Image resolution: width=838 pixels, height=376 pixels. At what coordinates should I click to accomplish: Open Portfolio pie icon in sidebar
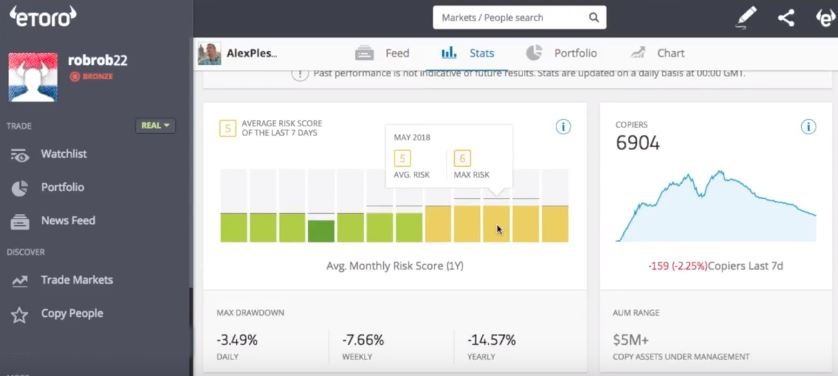20,188
